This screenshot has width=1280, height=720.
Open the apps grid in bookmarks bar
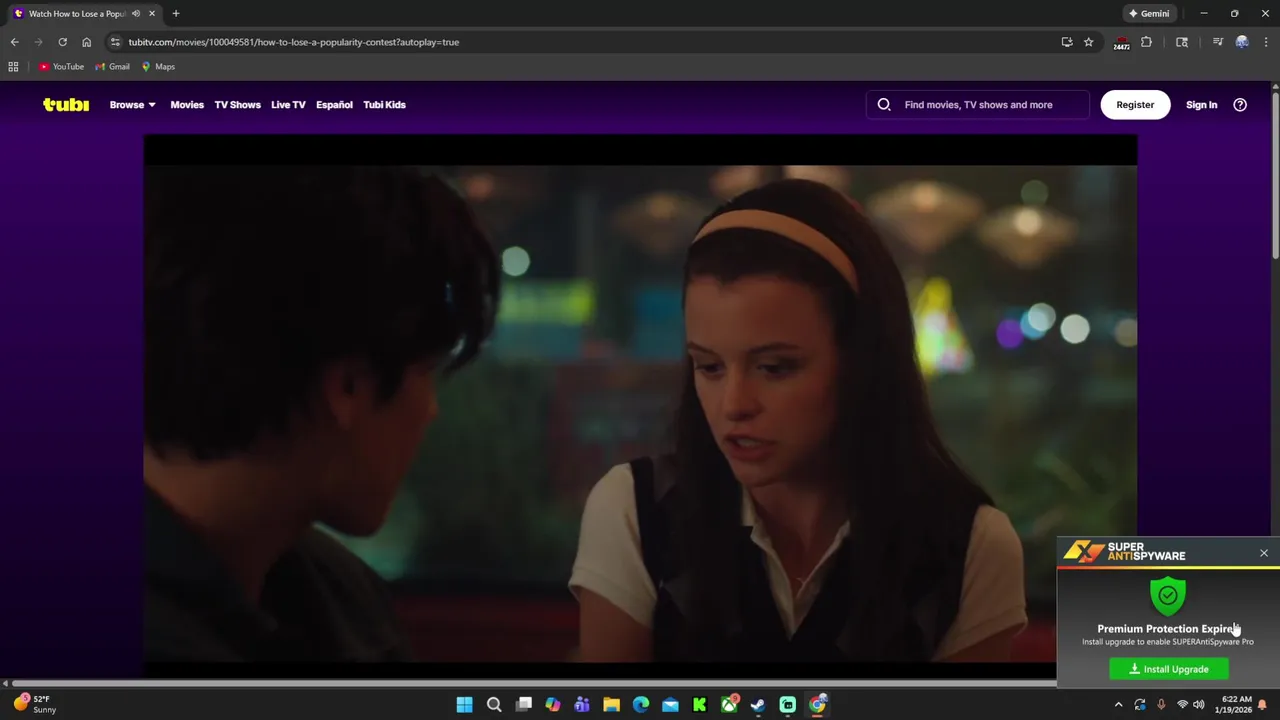tap(13, 67)
